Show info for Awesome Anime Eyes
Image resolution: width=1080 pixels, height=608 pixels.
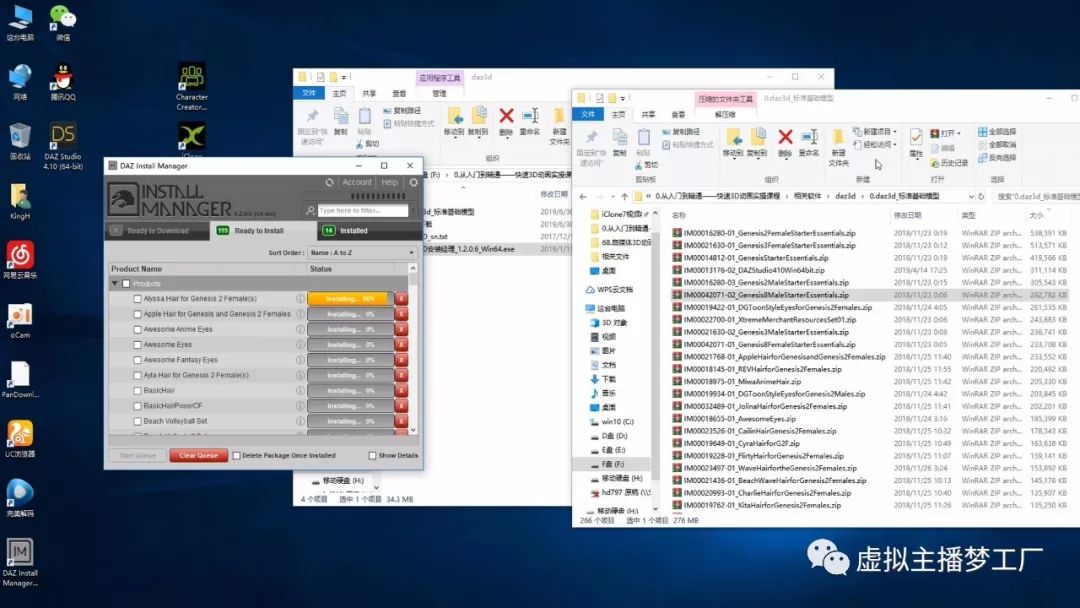coord(300,329)
